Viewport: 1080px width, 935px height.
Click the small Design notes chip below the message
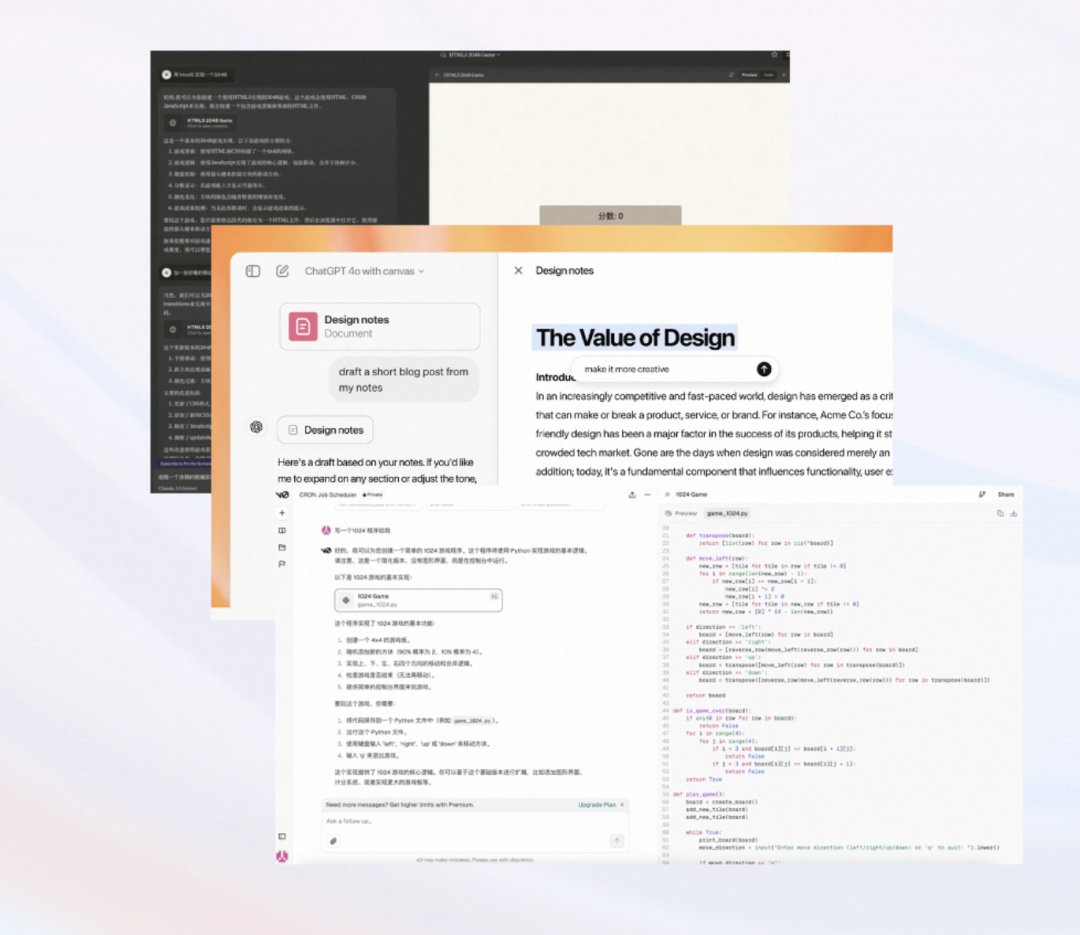coord(326,430)
